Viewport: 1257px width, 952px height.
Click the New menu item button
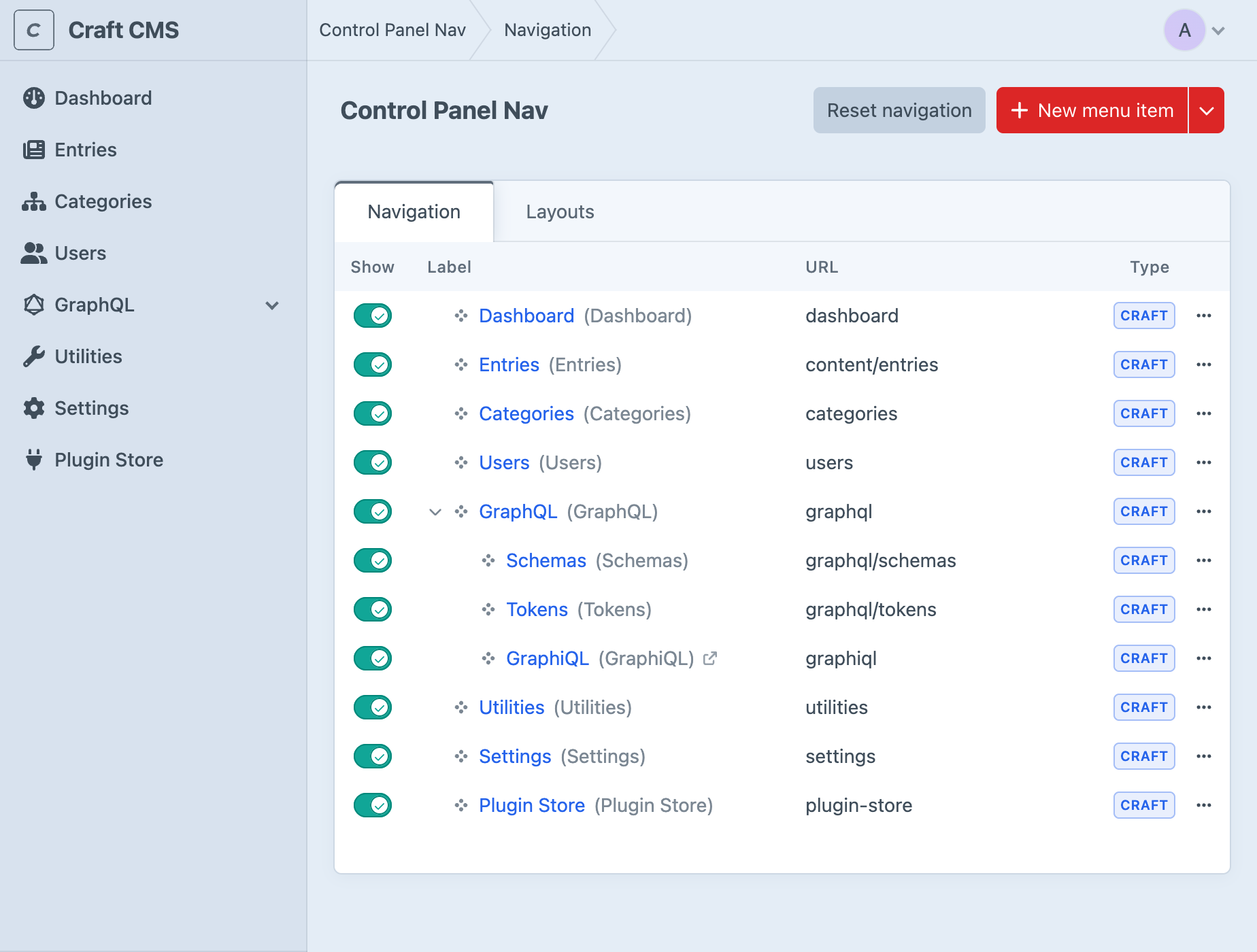pos(1092,110)
